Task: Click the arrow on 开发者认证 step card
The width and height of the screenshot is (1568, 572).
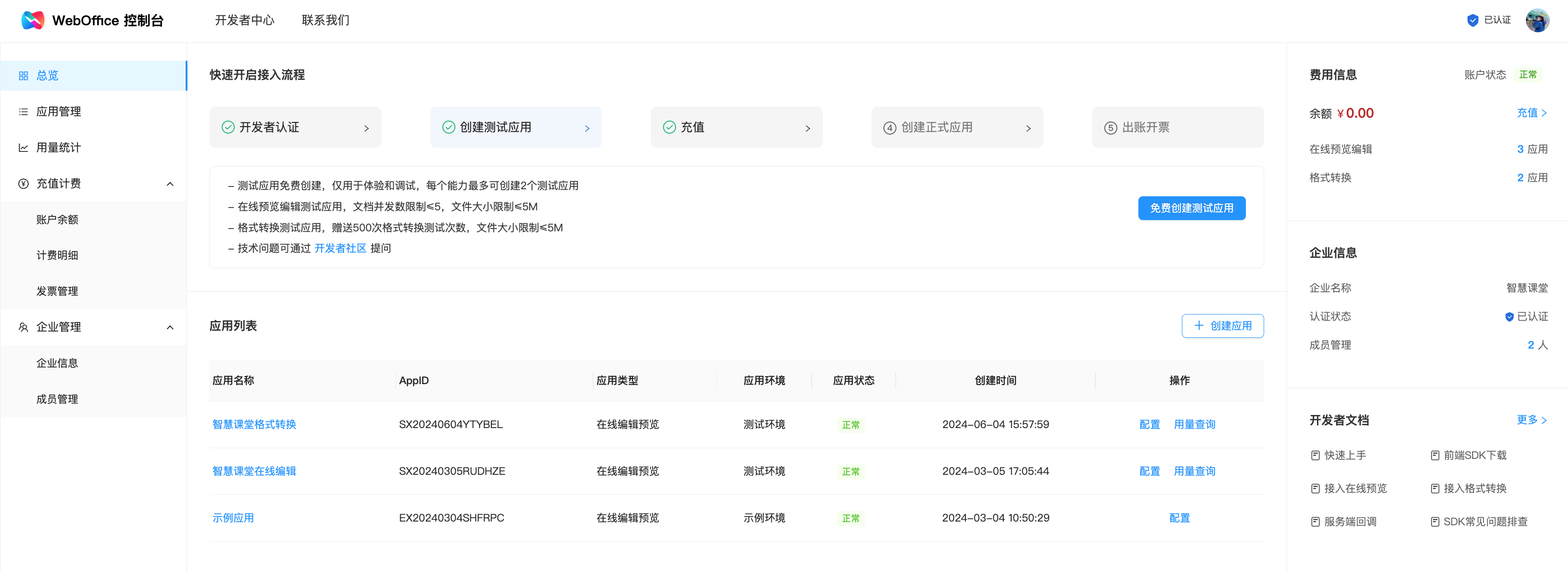Action: [x=367, y=129]
